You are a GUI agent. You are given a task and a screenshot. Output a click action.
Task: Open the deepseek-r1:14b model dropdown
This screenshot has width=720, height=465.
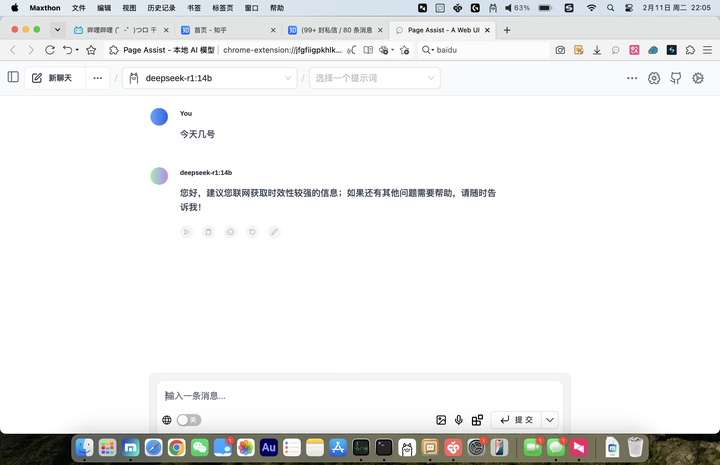(x=209, y=78)
